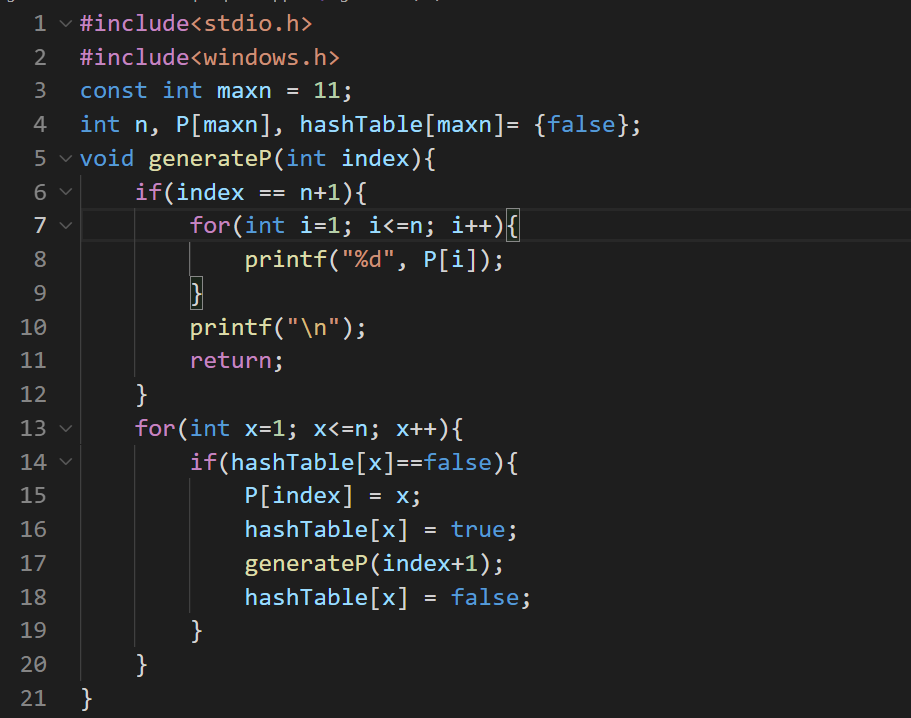Collapse the hashTable if fold on line 14
This screenshot has width=911, height=718.
point(66,462)
